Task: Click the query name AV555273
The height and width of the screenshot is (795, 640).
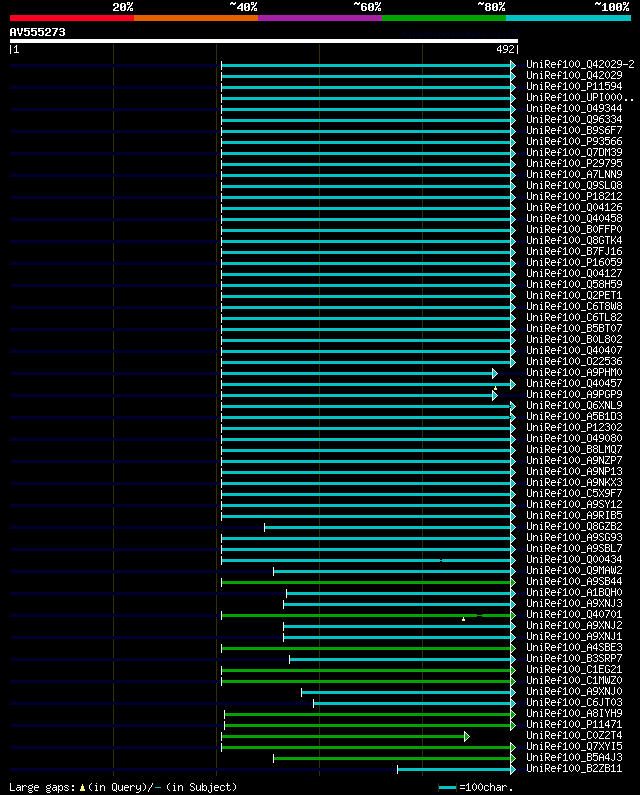Action: [x=38, y=32]
